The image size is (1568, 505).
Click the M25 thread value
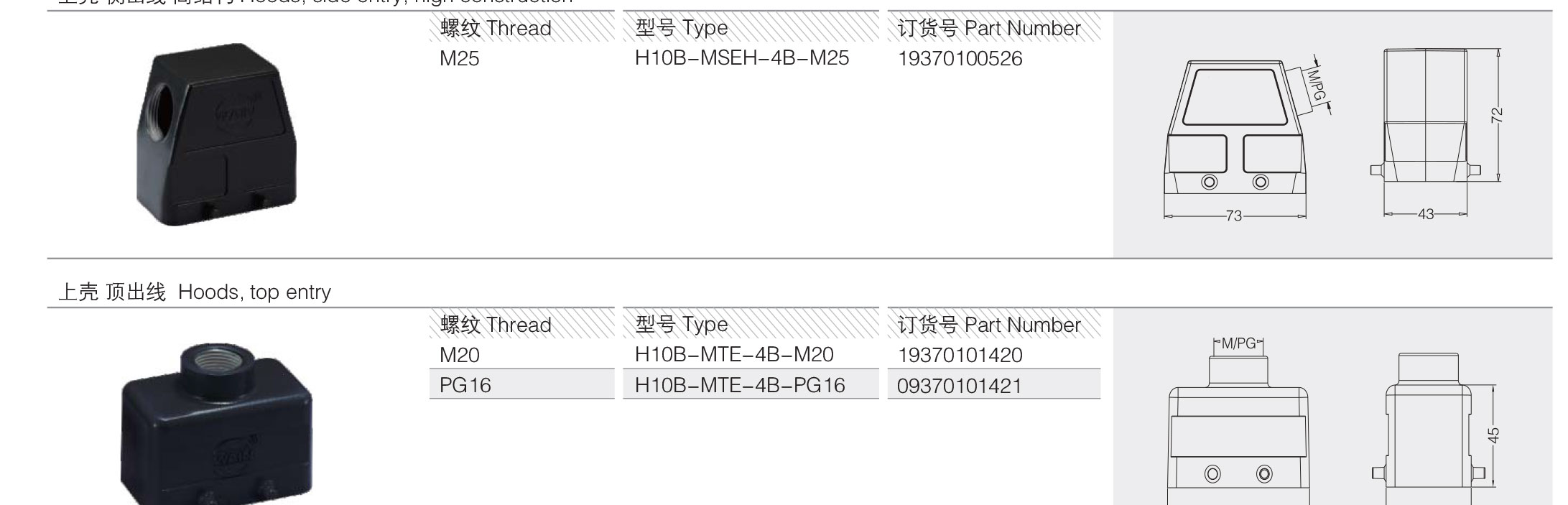coord(460,59)
